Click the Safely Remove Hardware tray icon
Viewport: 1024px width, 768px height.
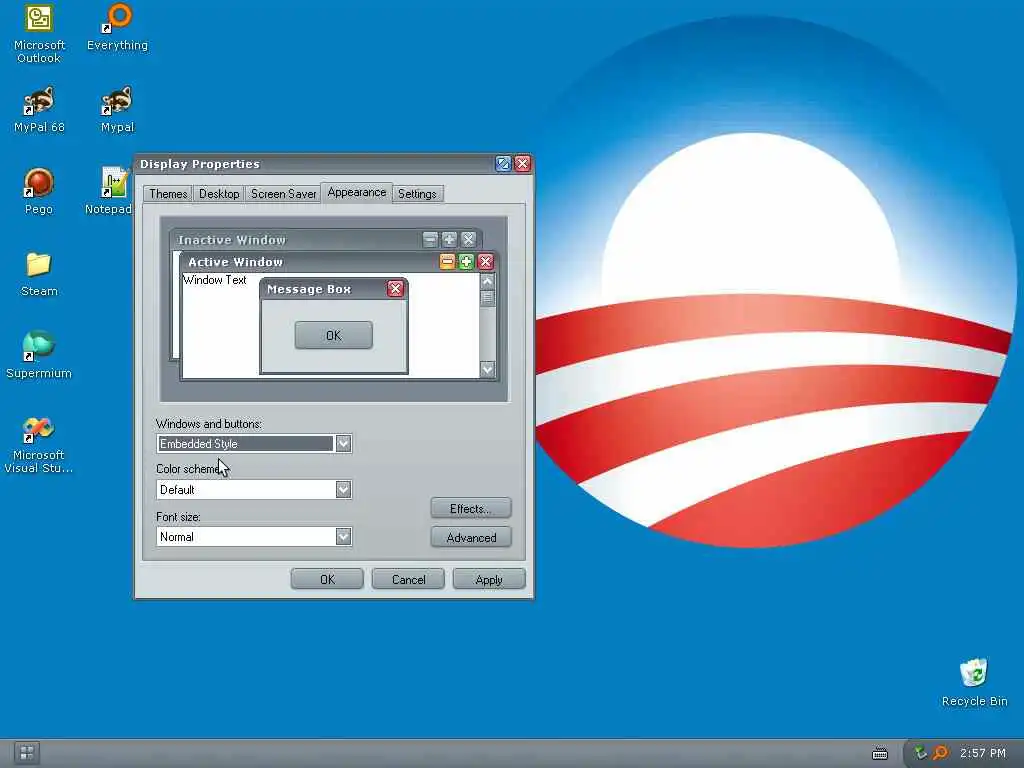[x=920, y=753]
